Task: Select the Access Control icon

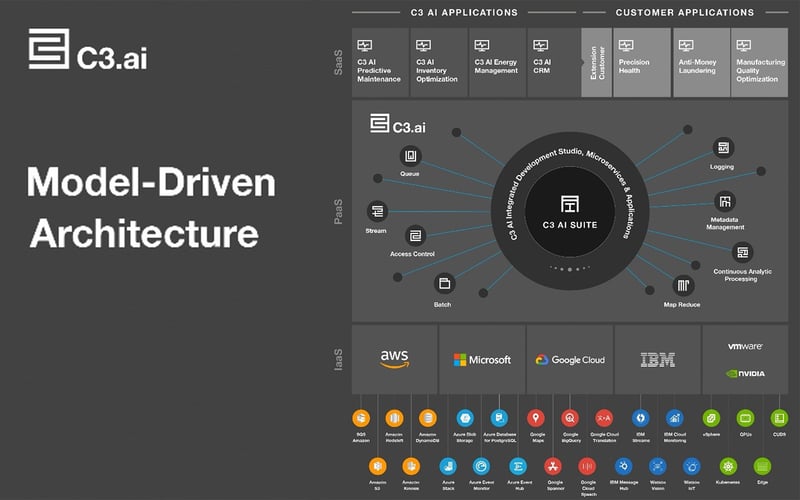Action: (415, 235)
